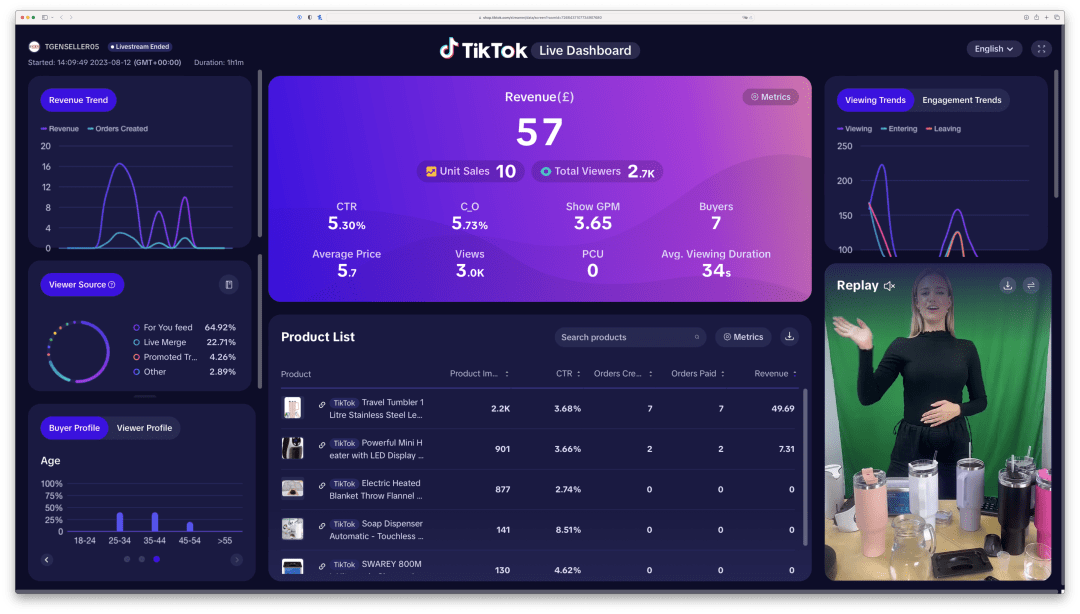Select the Revenue Trend tab
This screenshot has width=1080, height=614.
pos(79,100)
